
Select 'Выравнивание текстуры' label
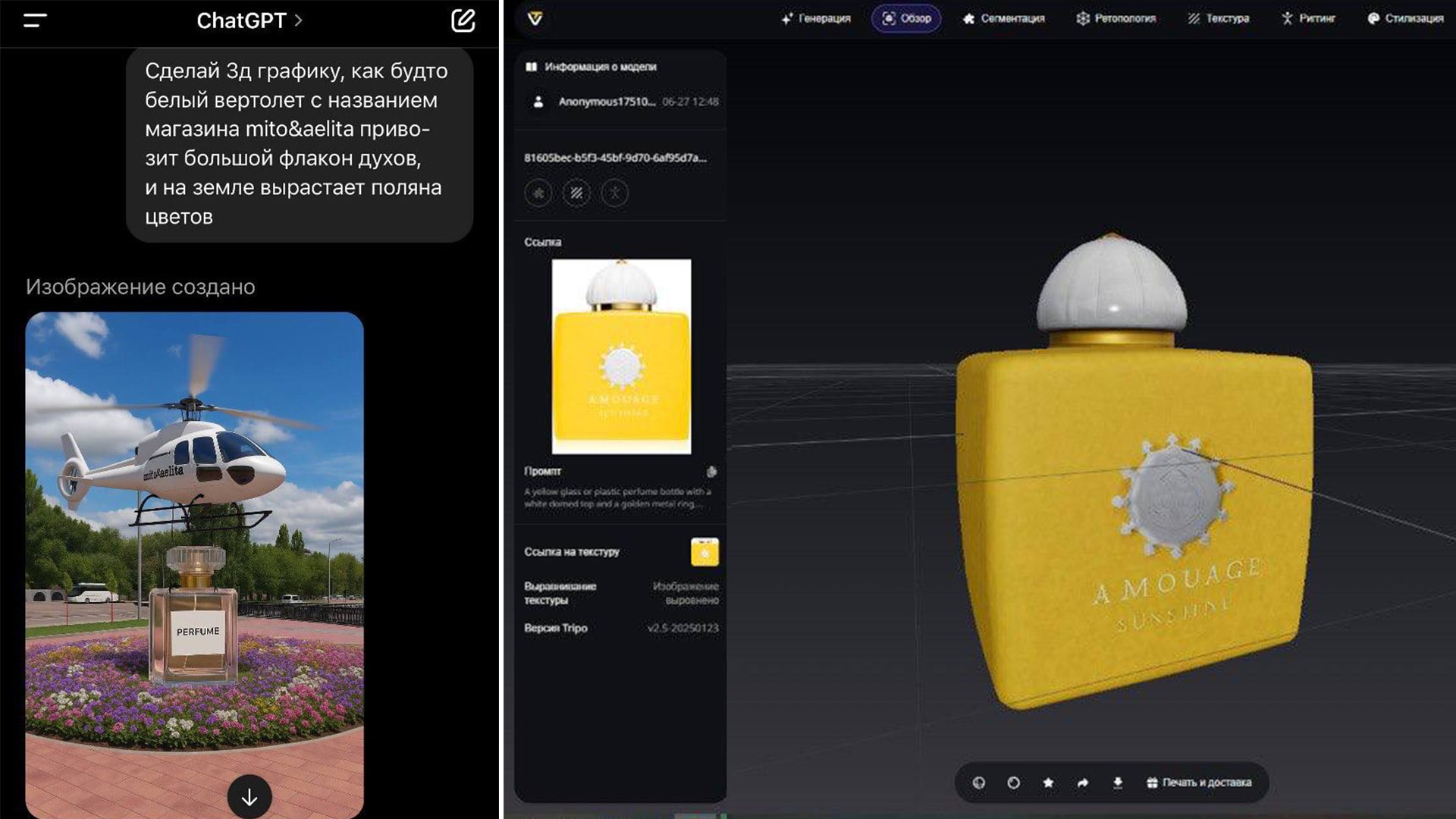point(560,593)
